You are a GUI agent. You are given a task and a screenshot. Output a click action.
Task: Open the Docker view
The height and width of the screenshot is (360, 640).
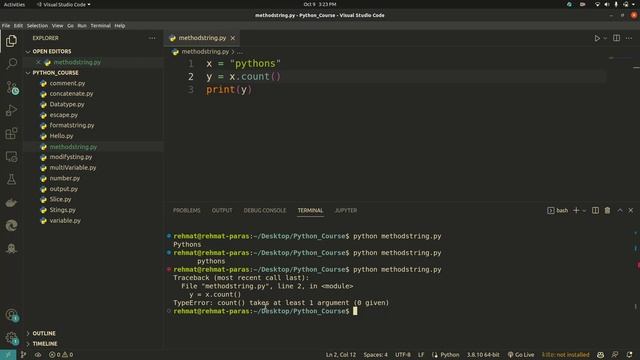coord(11,202)
